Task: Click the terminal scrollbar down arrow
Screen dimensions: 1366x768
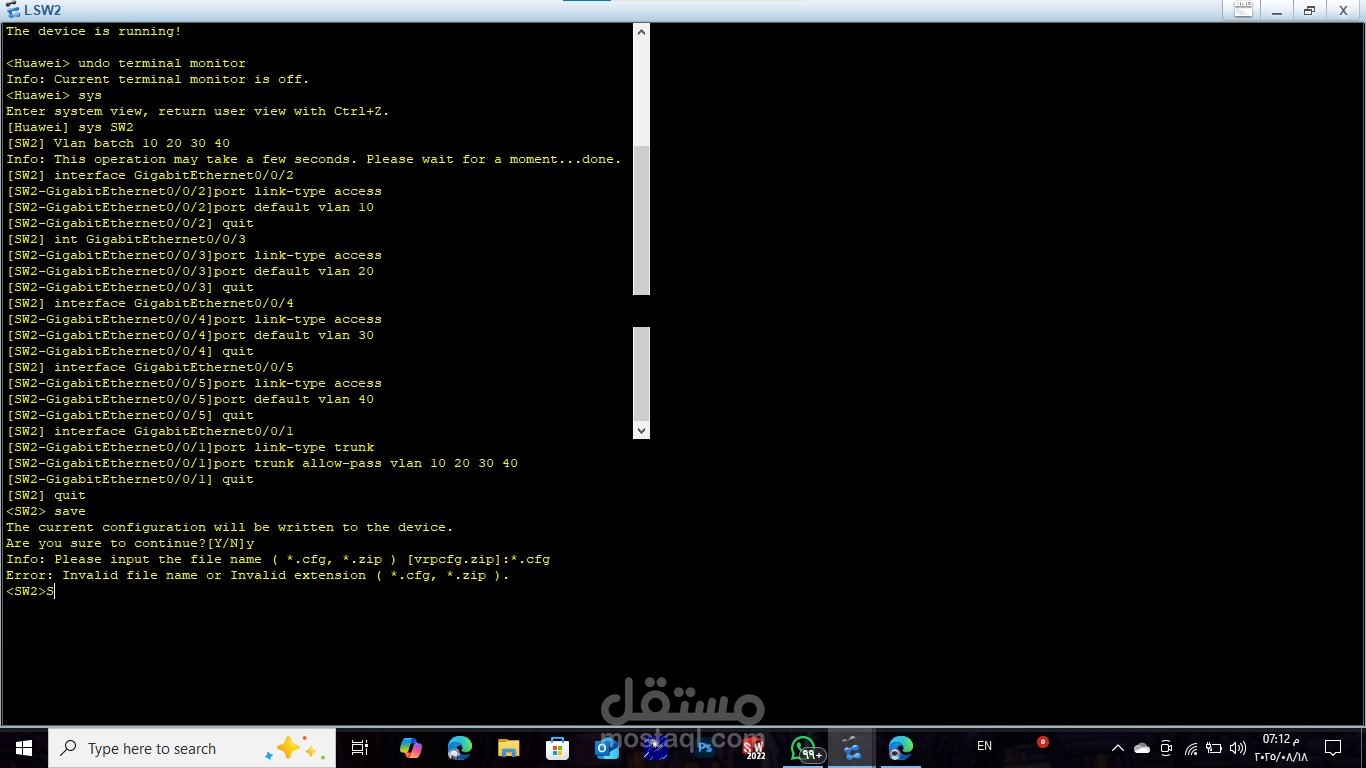Action: [x=642, y=430]
